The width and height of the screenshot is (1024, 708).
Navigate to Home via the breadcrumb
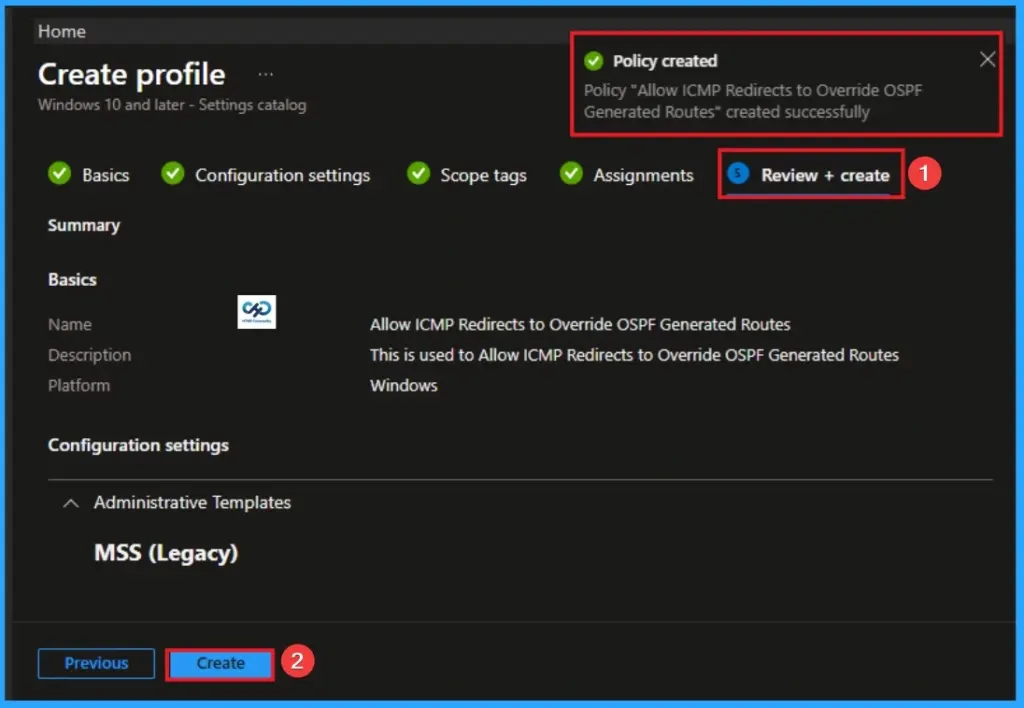[61, 31]
